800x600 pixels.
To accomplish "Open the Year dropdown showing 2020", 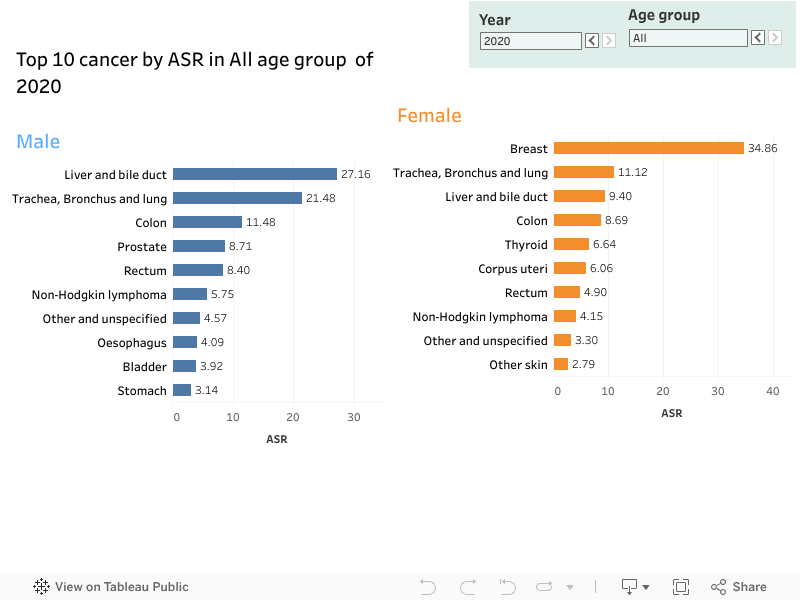I will click(x=530, y=41).
